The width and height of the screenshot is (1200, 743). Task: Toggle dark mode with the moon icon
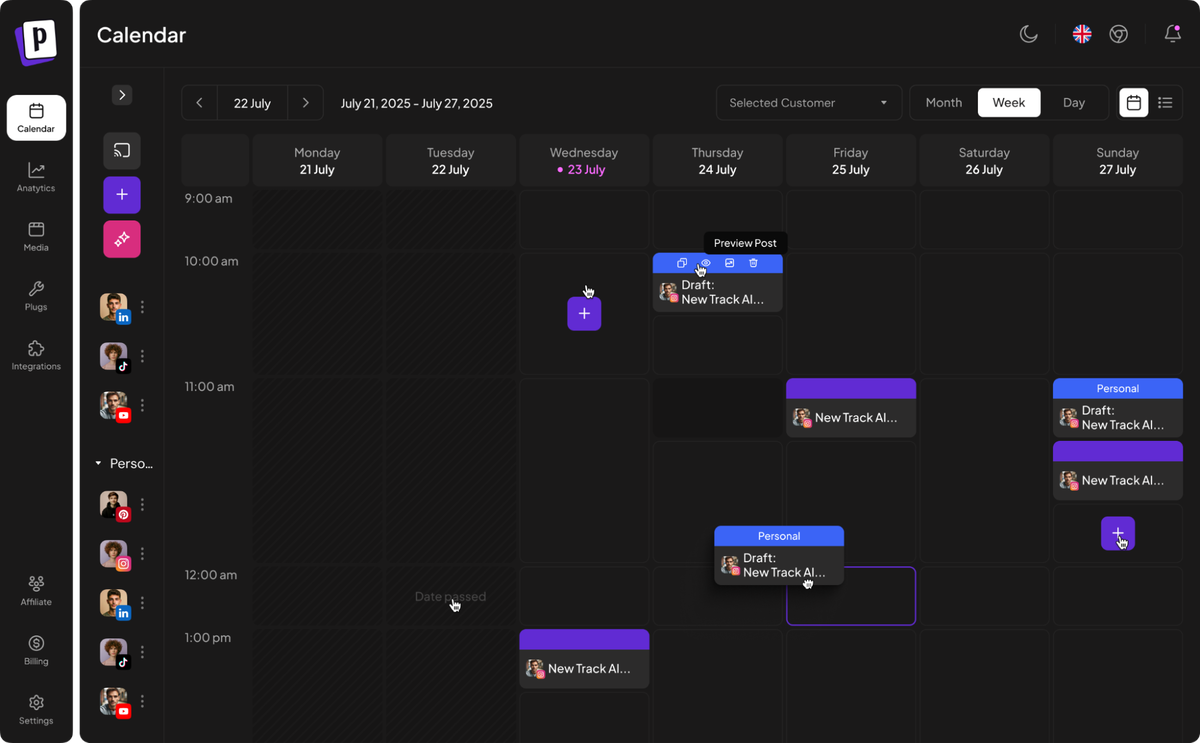click(1029, 34)
